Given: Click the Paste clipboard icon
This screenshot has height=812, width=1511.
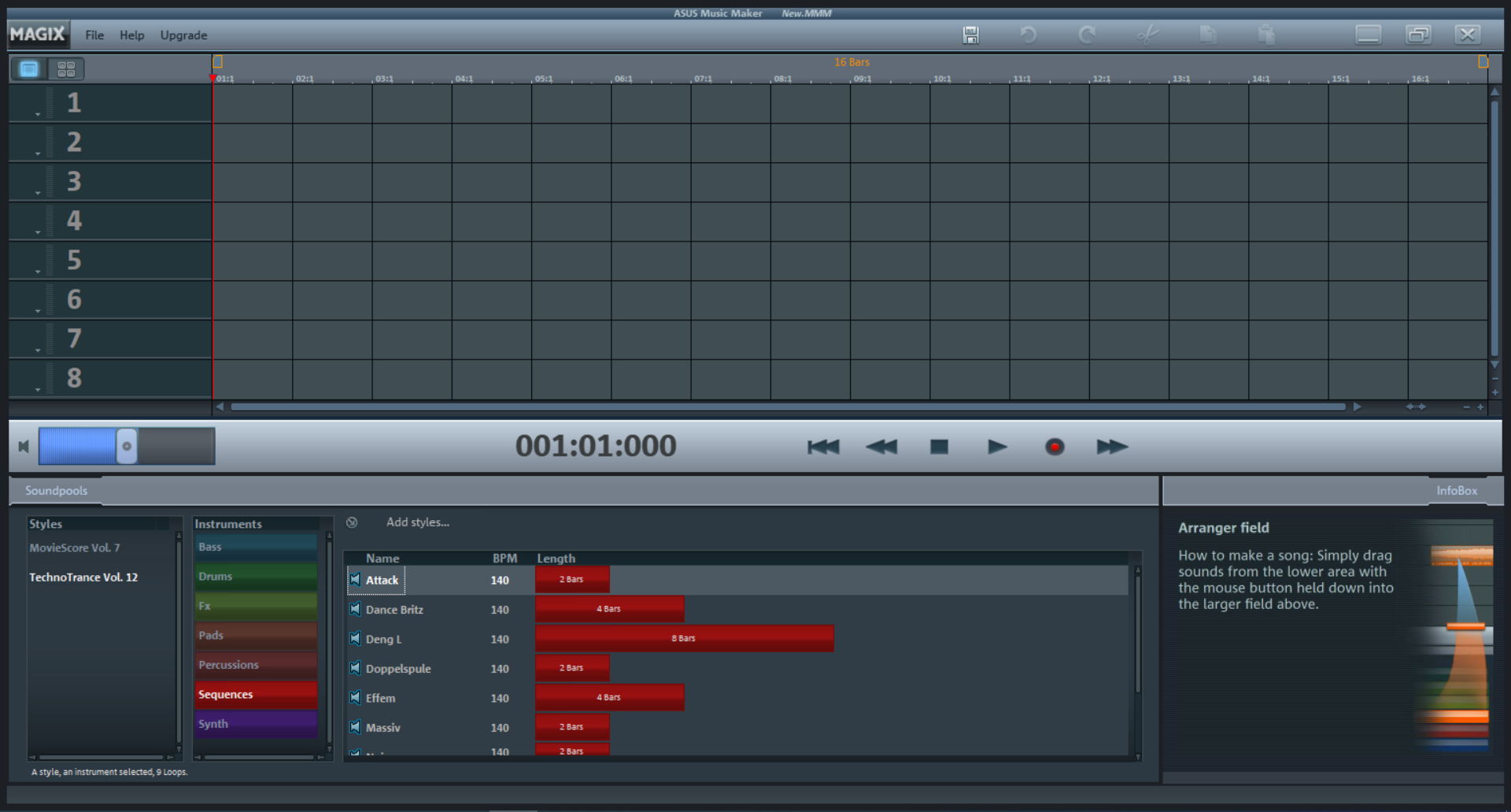Looking at the screenshot, I should 1266,35.
